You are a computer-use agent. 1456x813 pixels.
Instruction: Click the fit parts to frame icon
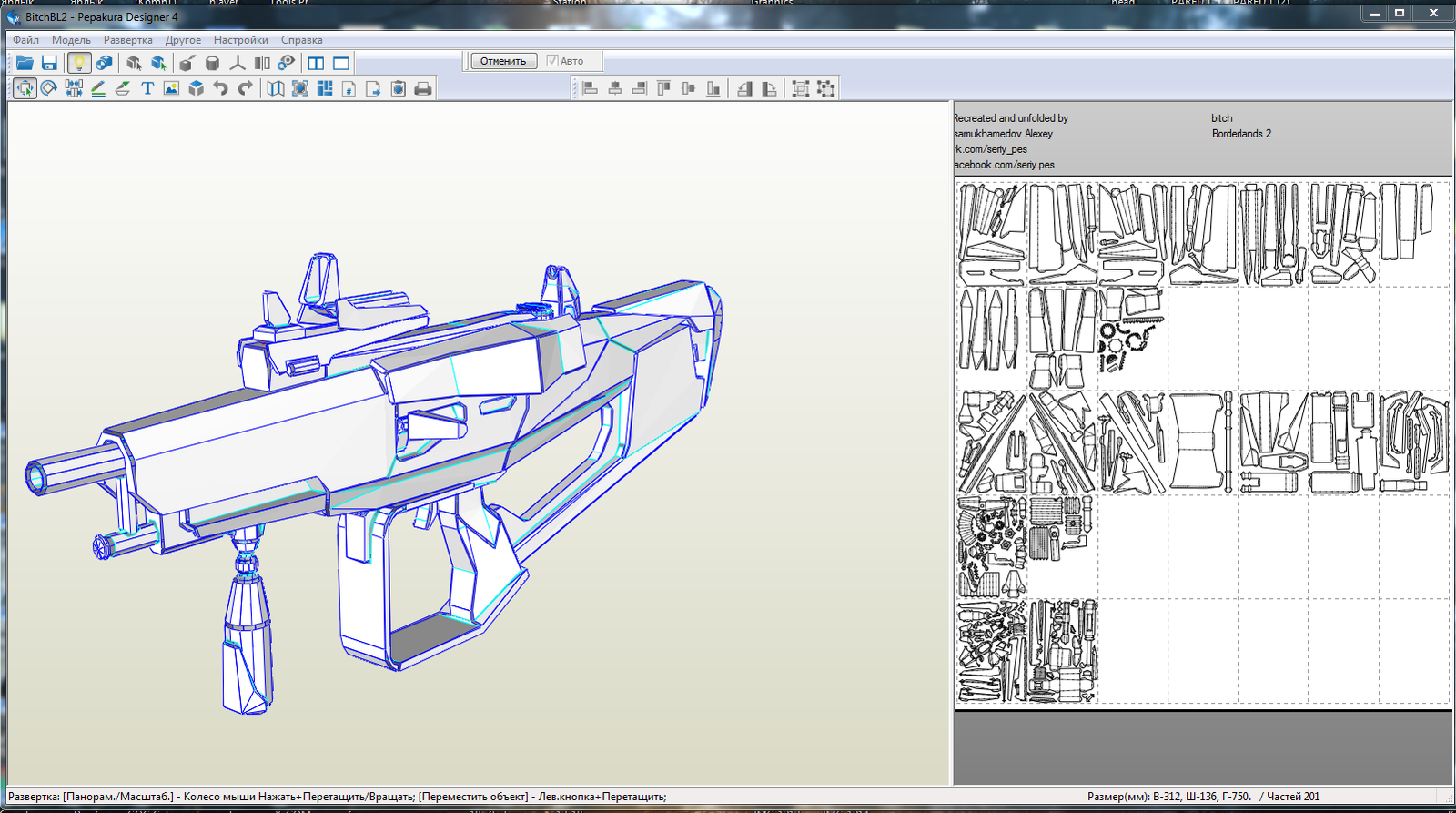point(299,88)
